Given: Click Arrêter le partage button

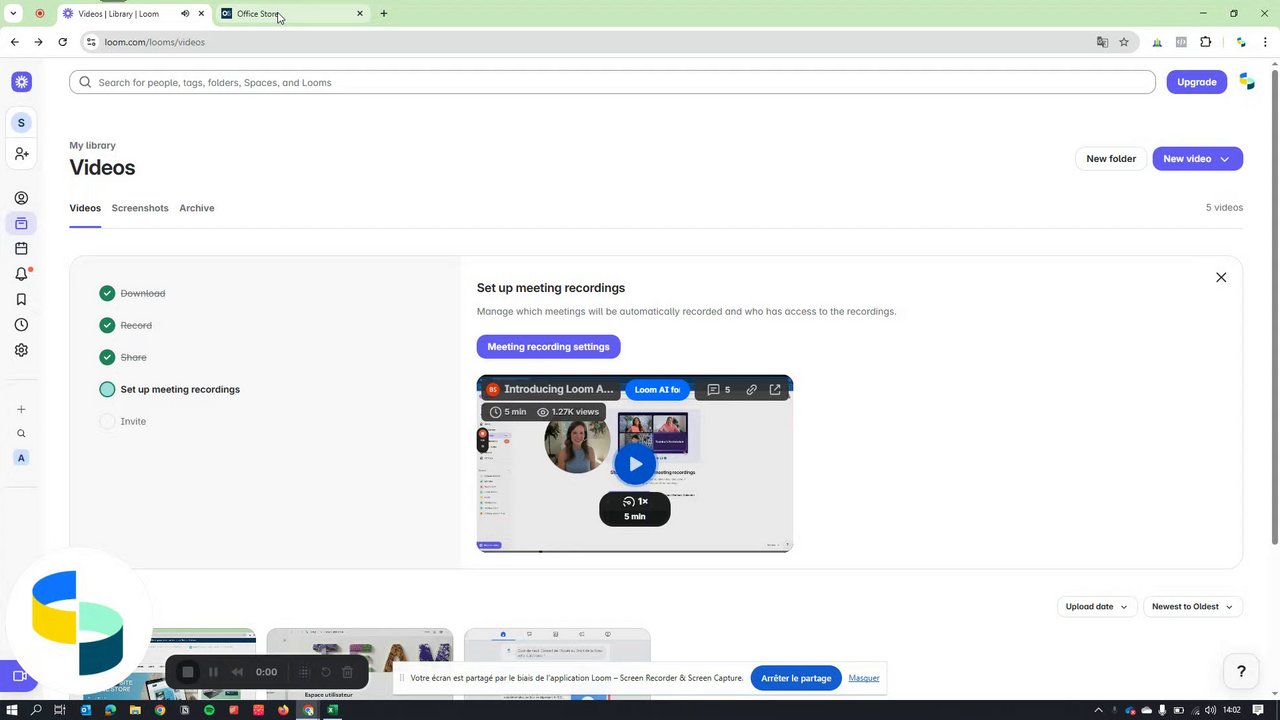Looking at the screenshot, I should coord(796,678).
